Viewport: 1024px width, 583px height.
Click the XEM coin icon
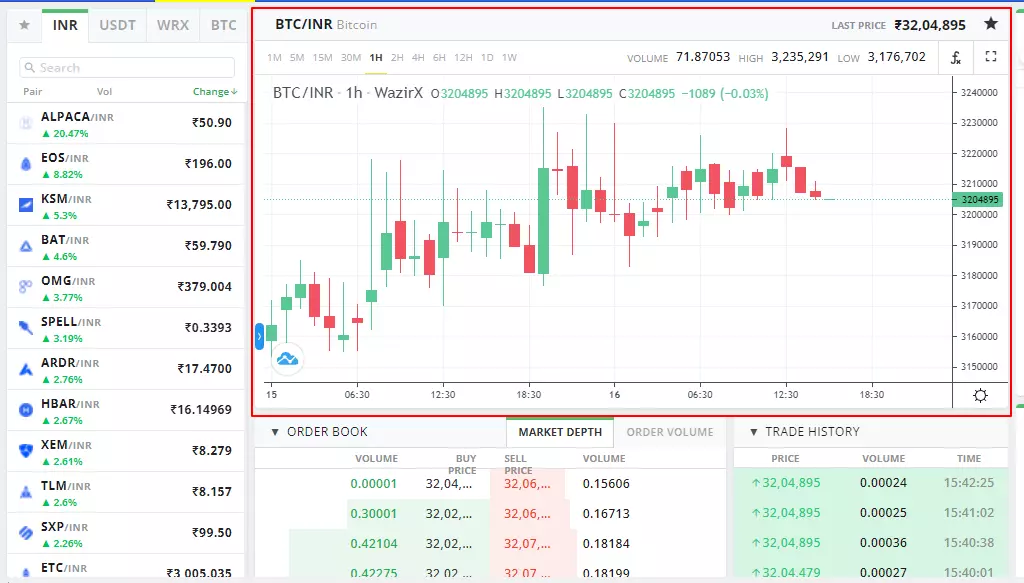(25, 450)
